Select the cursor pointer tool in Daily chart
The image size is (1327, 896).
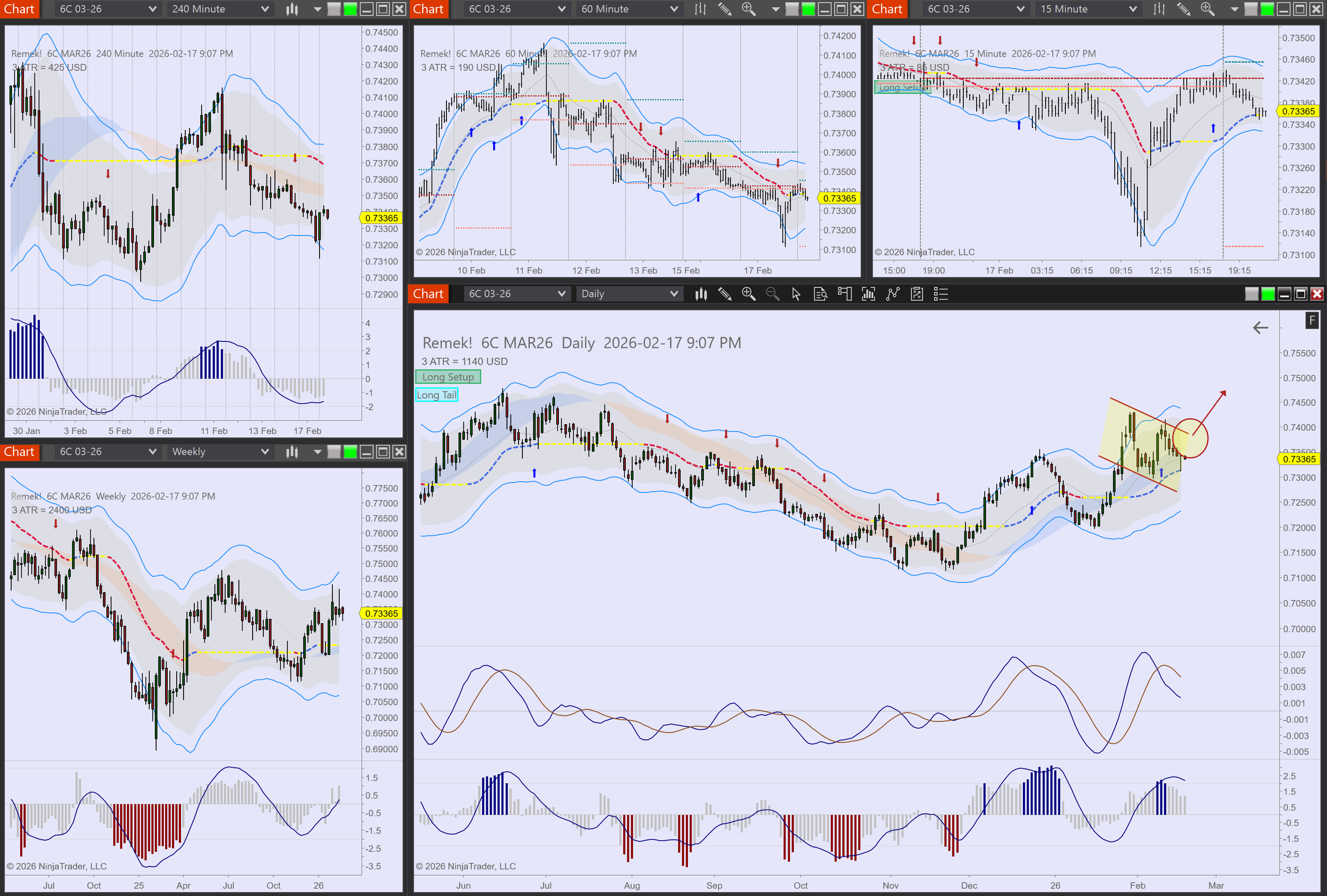(x=796, y=294)
